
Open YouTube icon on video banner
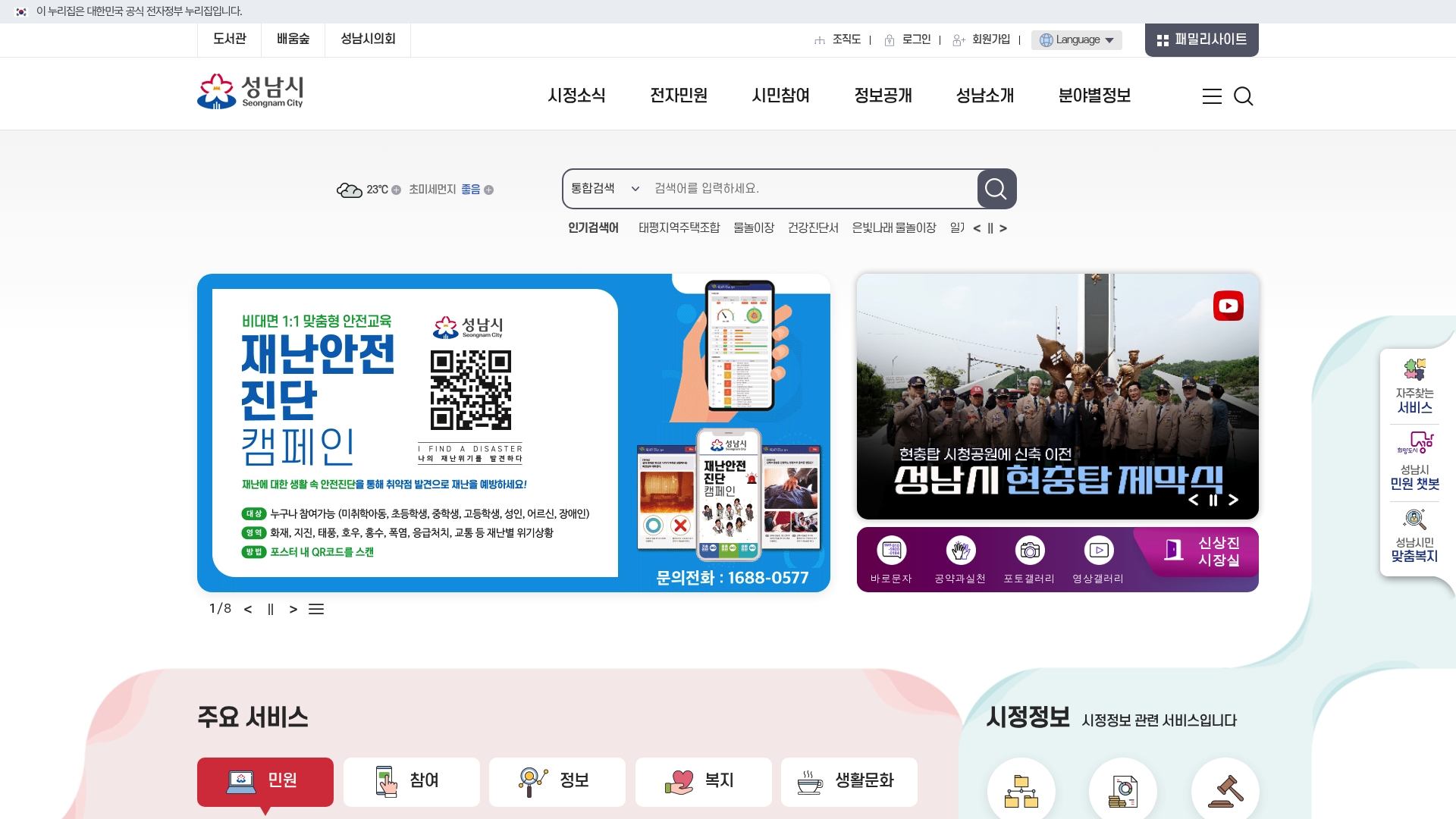tap(1228, 306)
